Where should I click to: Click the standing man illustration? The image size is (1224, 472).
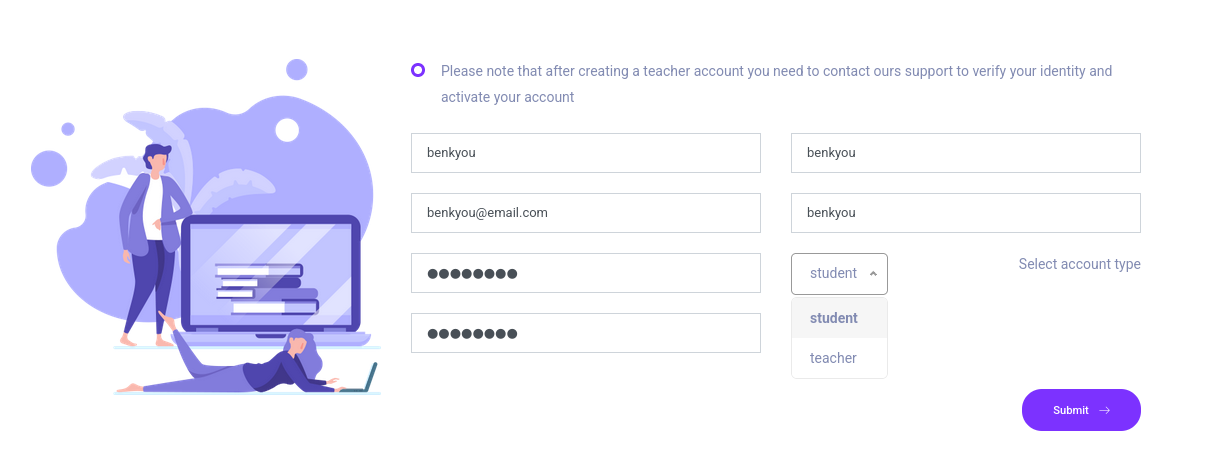[152, 240]
